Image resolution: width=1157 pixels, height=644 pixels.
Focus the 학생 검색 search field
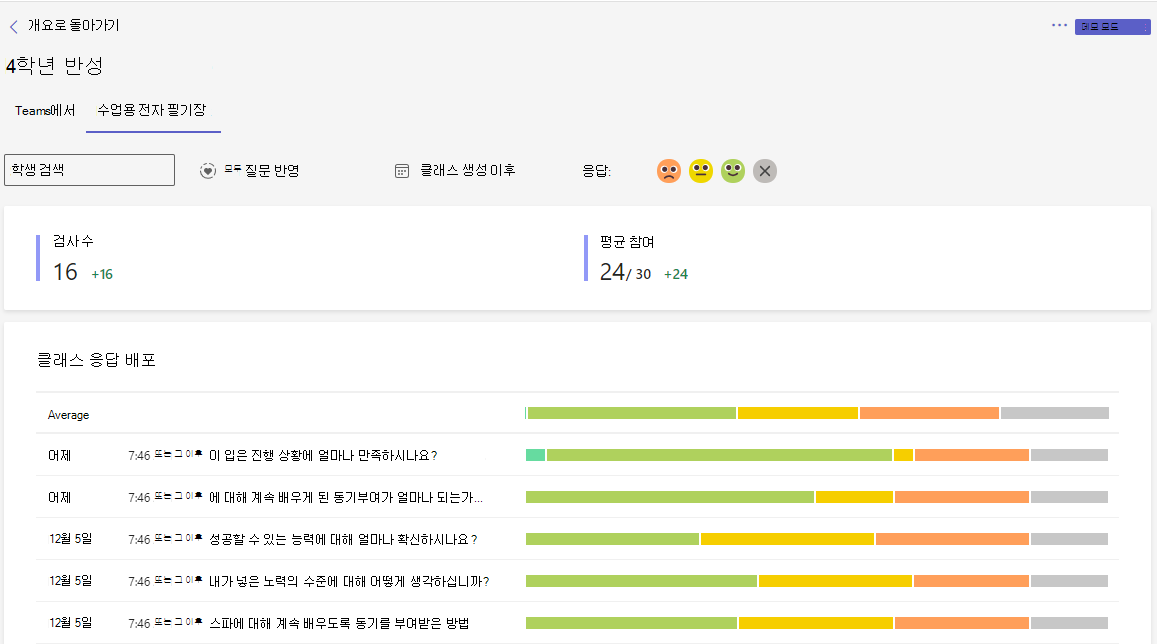point(89,170)
